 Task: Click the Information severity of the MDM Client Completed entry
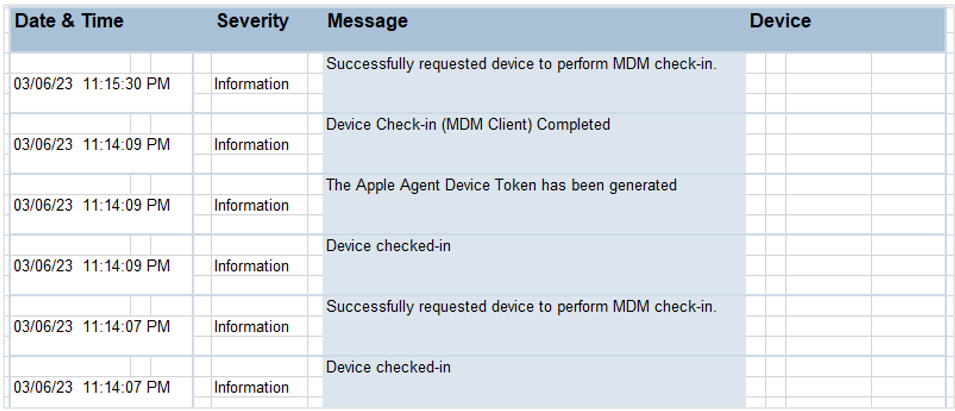click(251, 145)
